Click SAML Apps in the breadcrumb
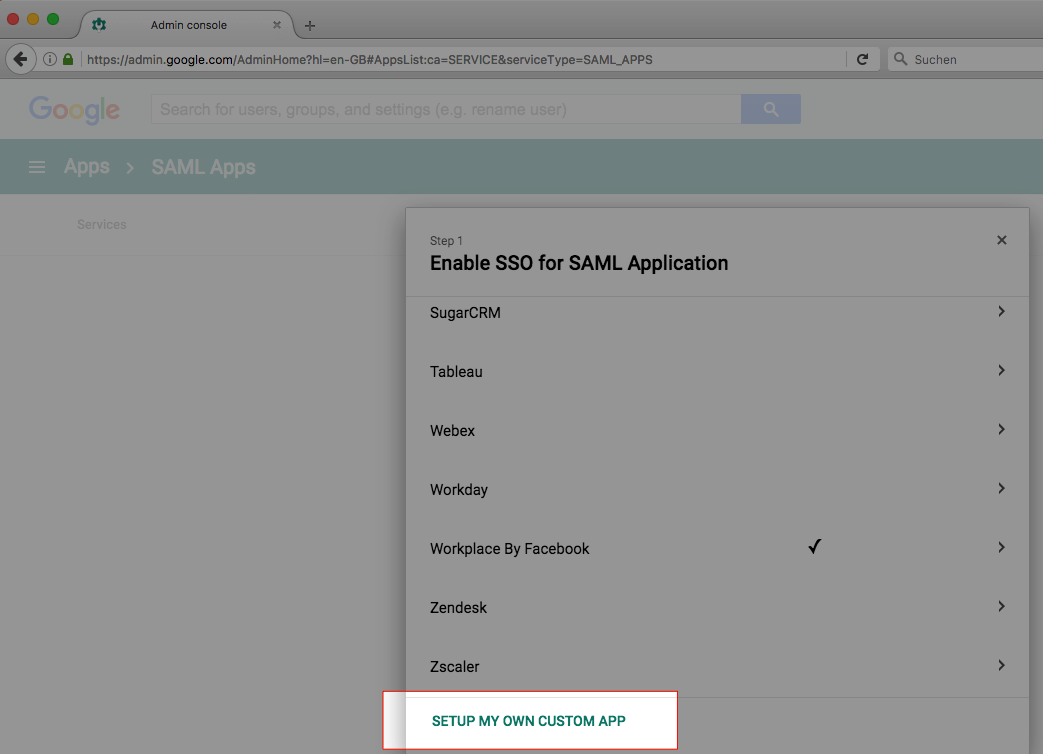Image resolution: width=1043 pixels, height=754 pixels. coord(204,167)
